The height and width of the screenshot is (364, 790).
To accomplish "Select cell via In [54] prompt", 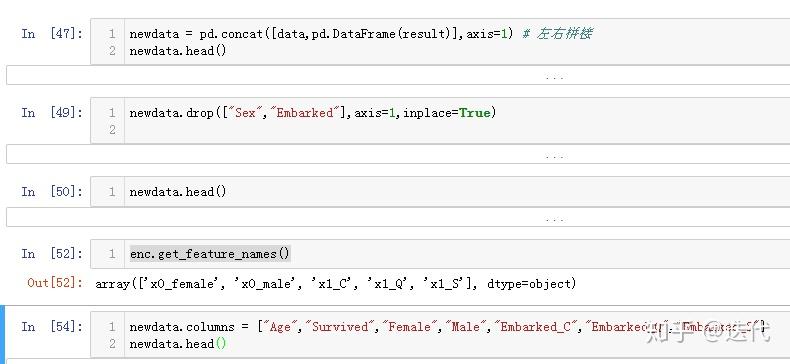I will 52,326.
